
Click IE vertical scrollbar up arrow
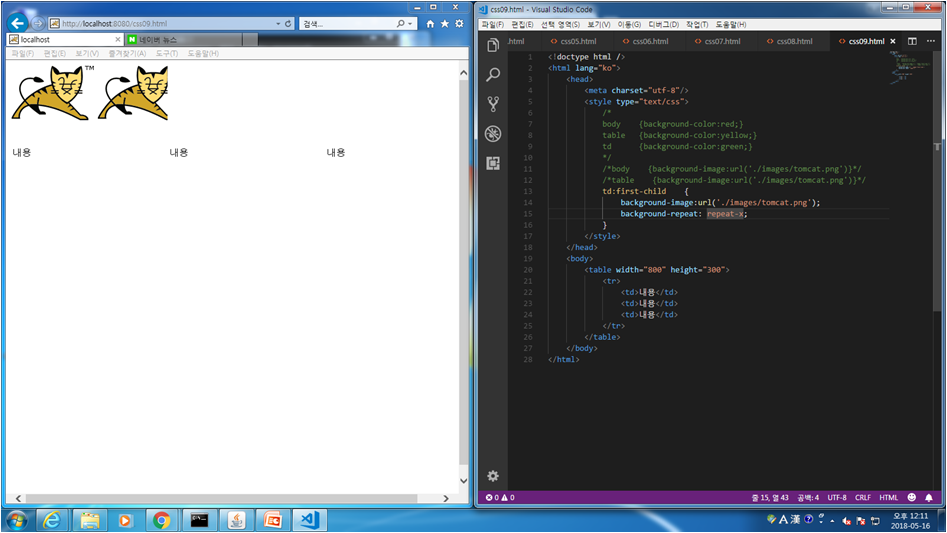click(463, 73)
